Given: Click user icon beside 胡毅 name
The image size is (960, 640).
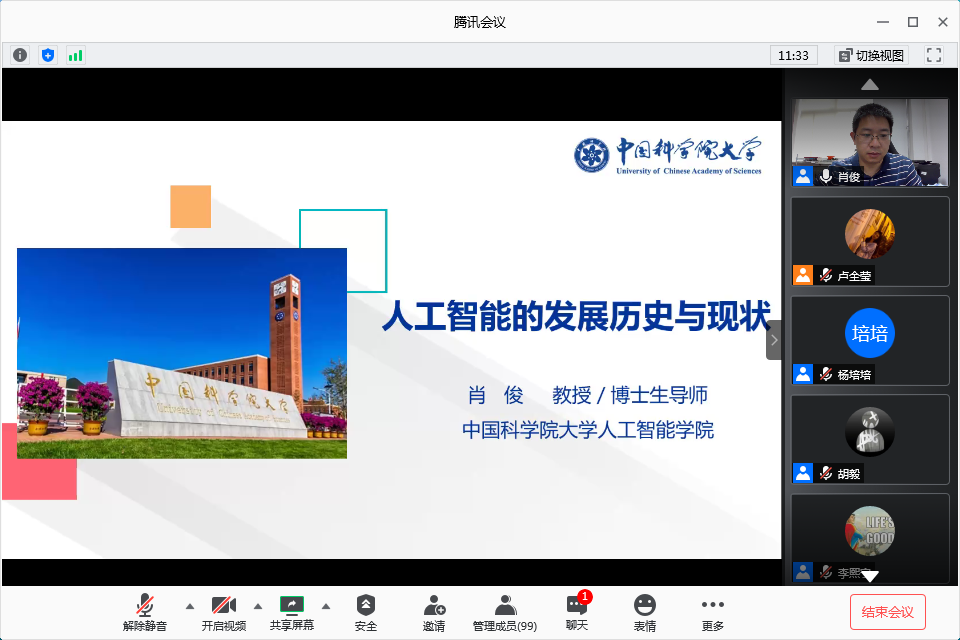Looking at the screenshot, I should 803,473.
